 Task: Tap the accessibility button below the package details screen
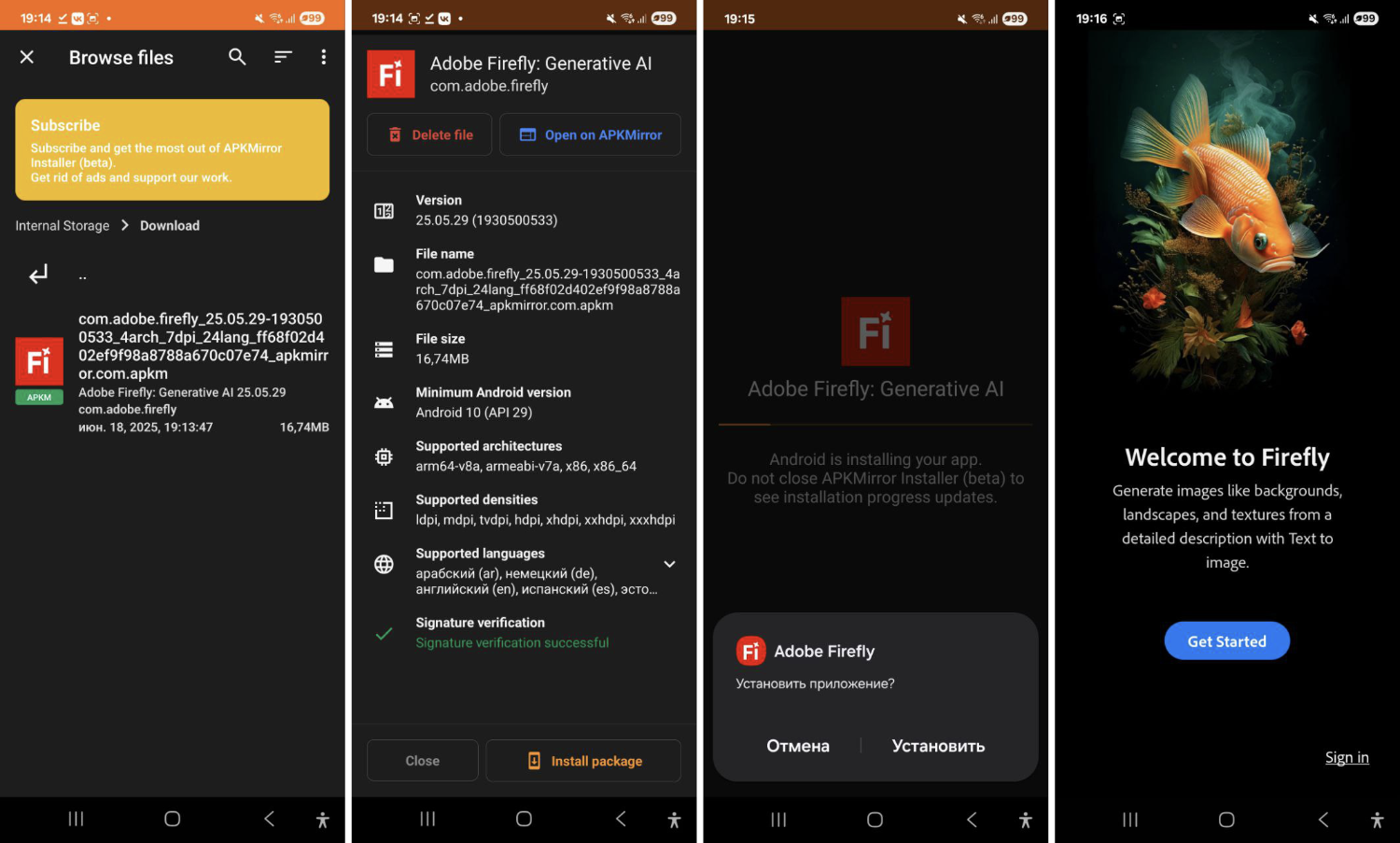pyautogui.click(x=674, y=820)
